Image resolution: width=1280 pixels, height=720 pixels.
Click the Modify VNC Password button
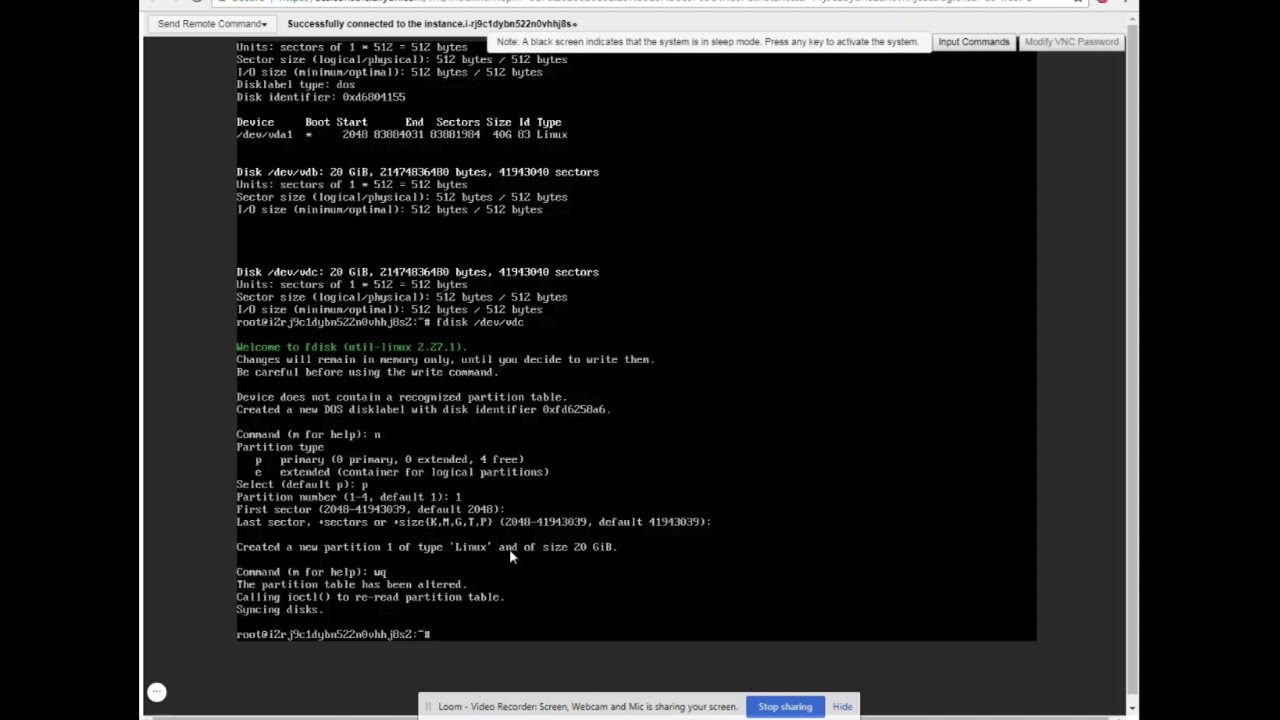pyautogui.click(x=1071, y=42)
